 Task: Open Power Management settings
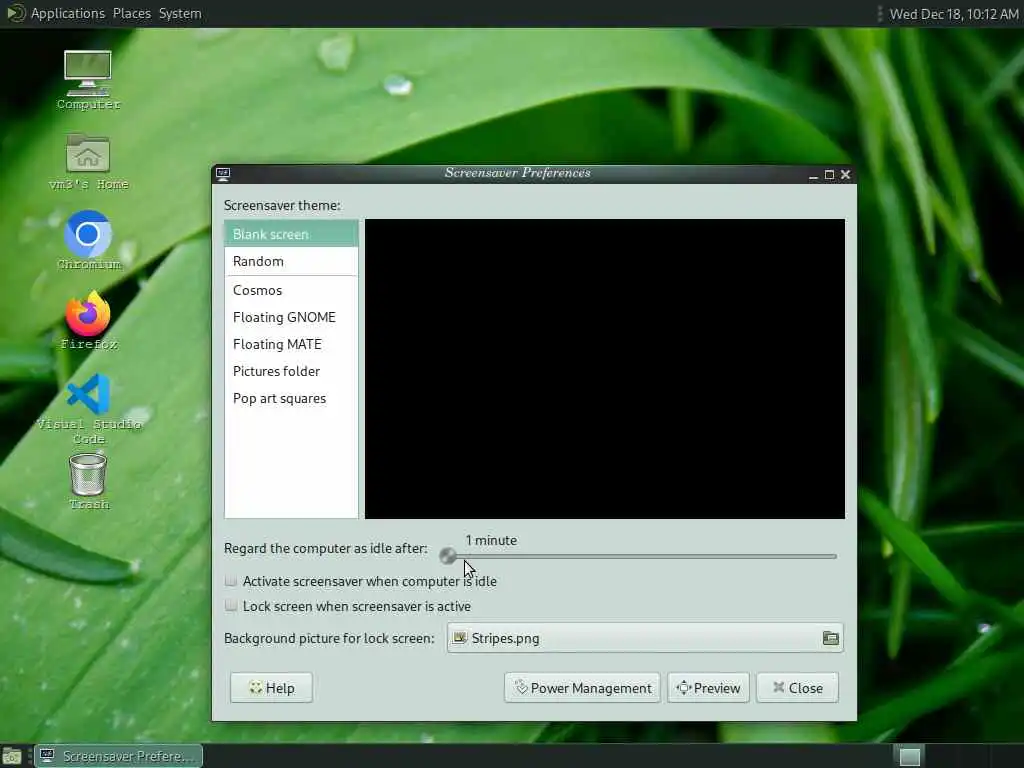coord(582,688)
